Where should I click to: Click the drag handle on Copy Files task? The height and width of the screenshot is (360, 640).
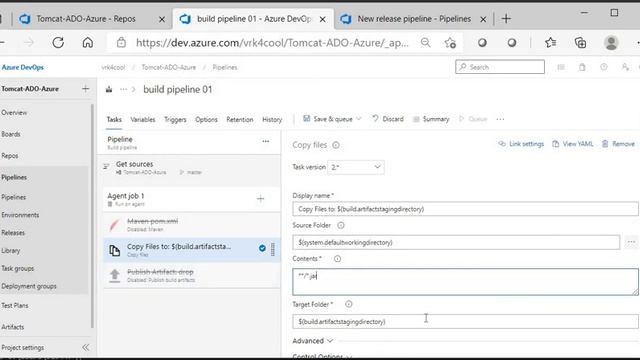point(273,249)
